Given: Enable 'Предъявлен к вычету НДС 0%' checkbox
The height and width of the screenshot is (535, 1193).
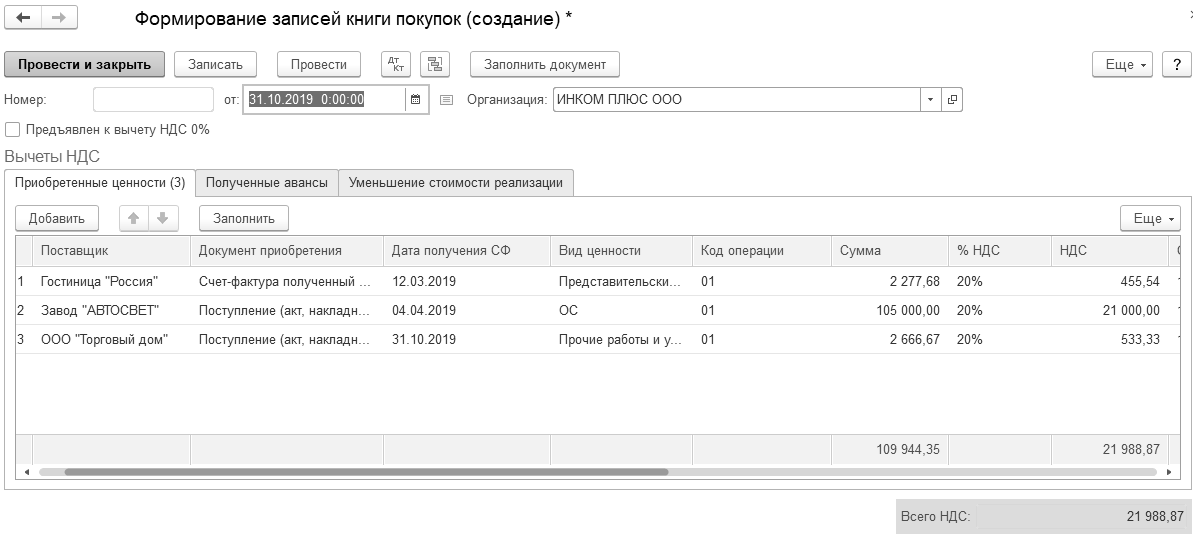Looking at the screenshot, I should 12,129.
